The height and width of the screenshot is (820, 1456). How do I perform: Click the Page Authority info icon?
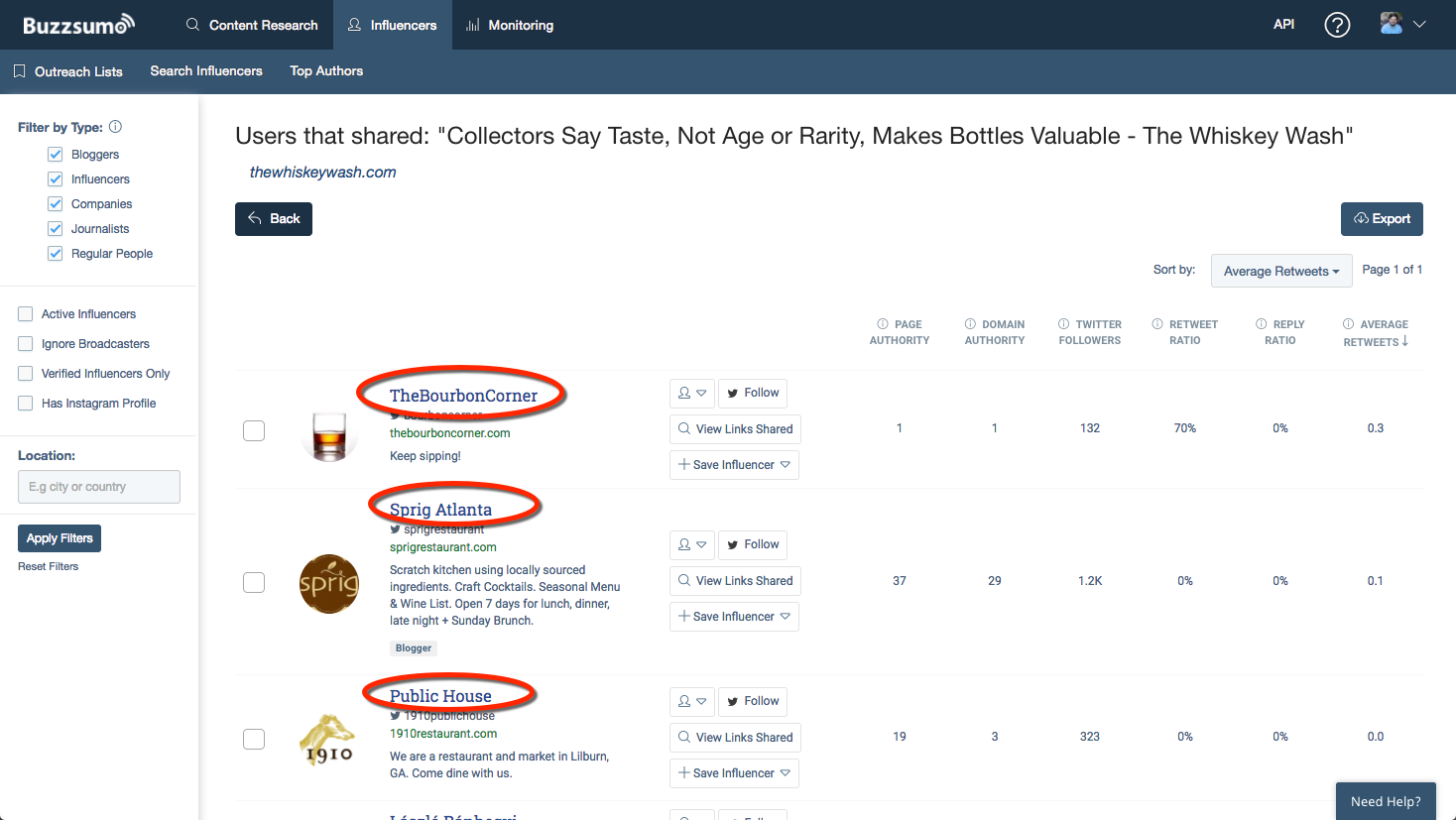[883, 324]
